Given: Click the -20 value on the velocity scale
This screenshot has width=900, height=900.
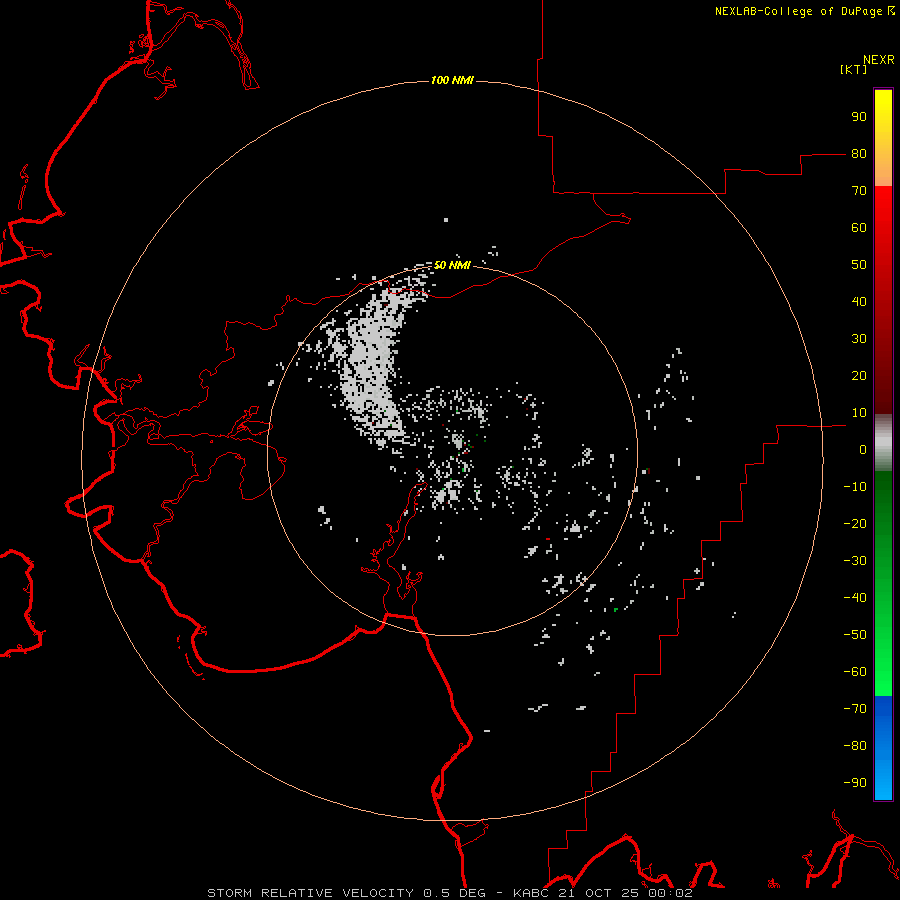Looking at the screenshot, I should point(855,524).
